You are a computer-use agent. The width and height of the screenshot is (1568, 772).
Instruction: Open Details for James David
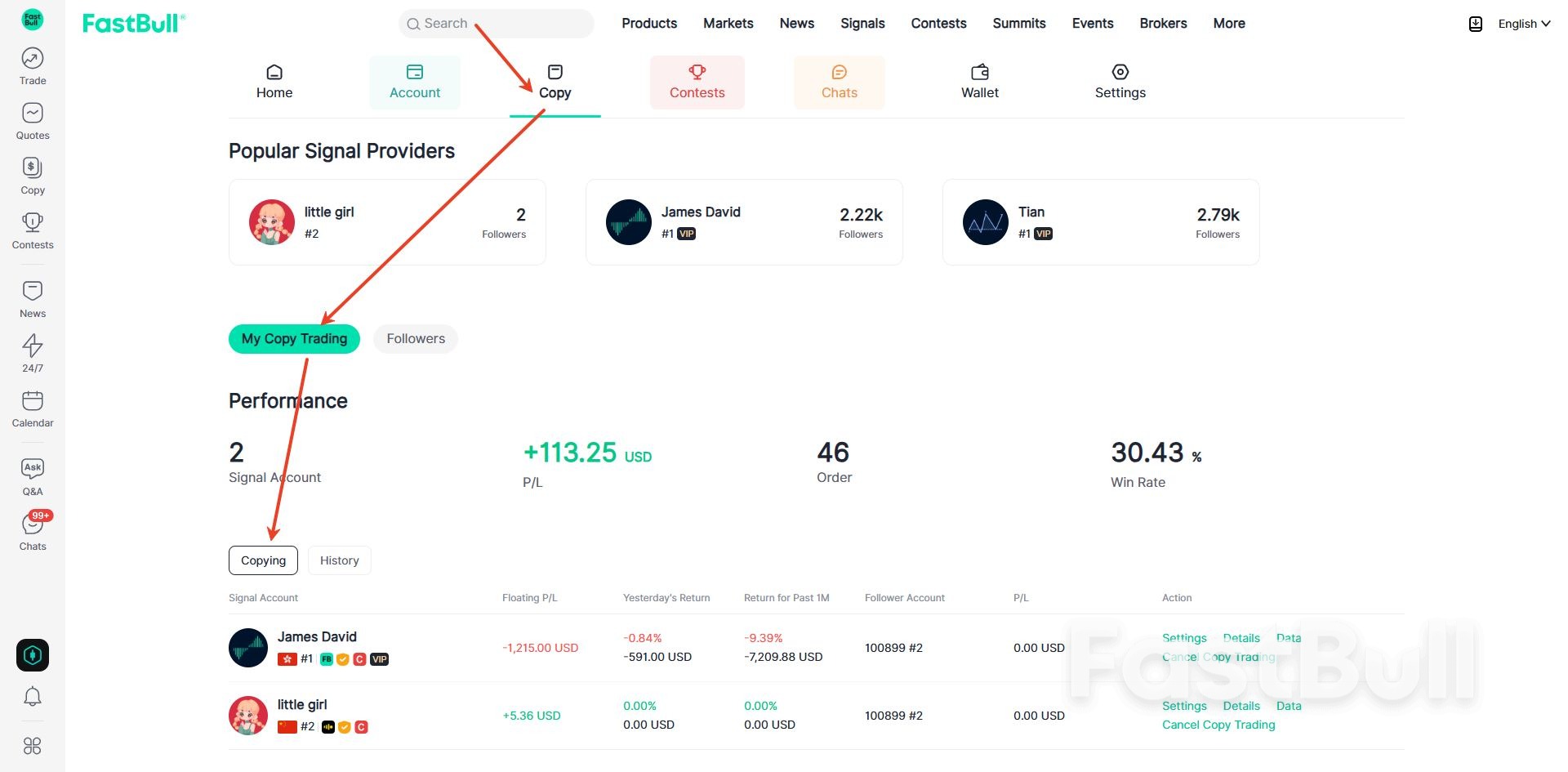[1241, 638]
